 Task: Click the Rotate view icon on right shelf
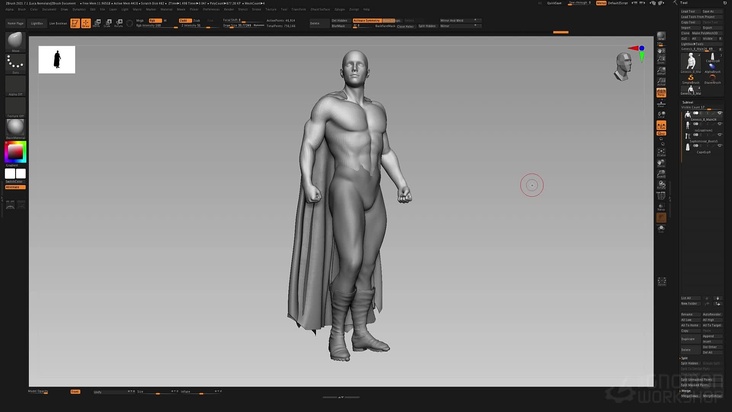tap(661, 185)
